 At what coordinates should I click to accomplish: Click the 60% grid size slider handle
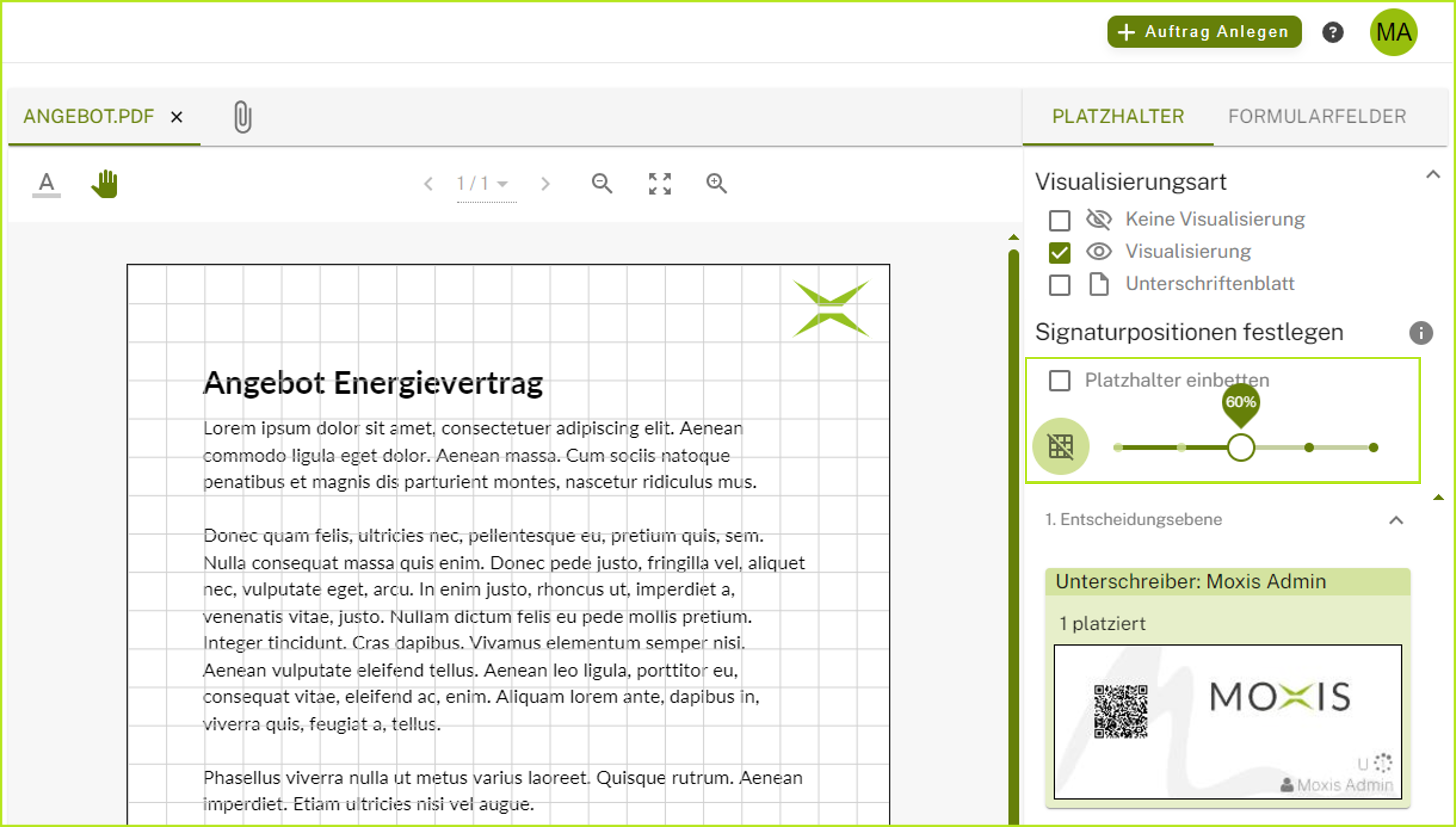pos(1241,448)
